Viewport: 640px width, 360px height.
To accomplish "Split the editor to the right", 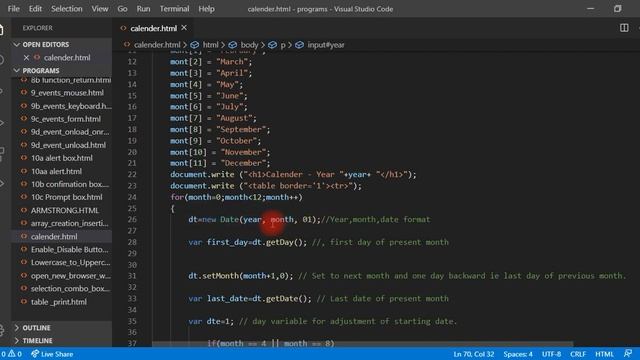I will pyautogui.click(x=624, y=28).
